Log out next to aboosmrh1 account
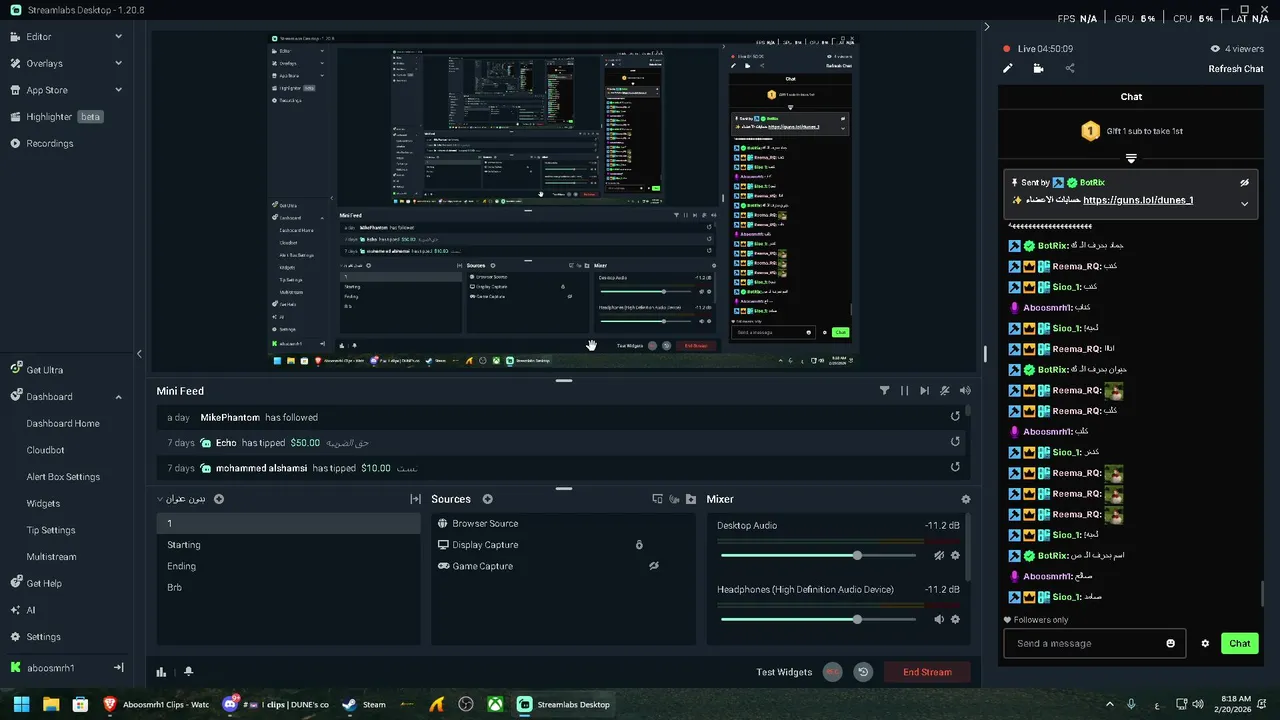Viewport: 1280px width, 720px height. point(118,668)
